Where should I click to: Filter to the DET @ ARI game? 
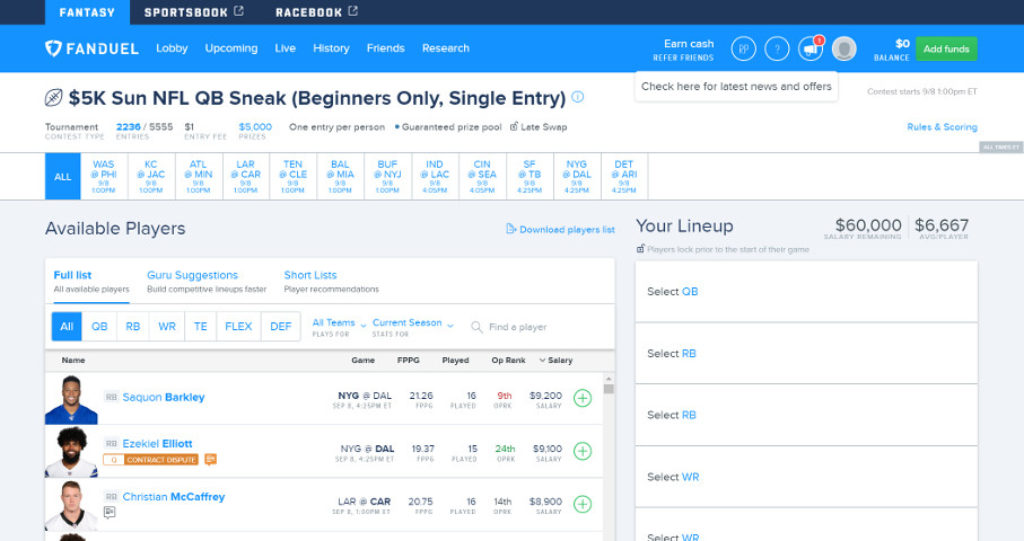(624, 176)
